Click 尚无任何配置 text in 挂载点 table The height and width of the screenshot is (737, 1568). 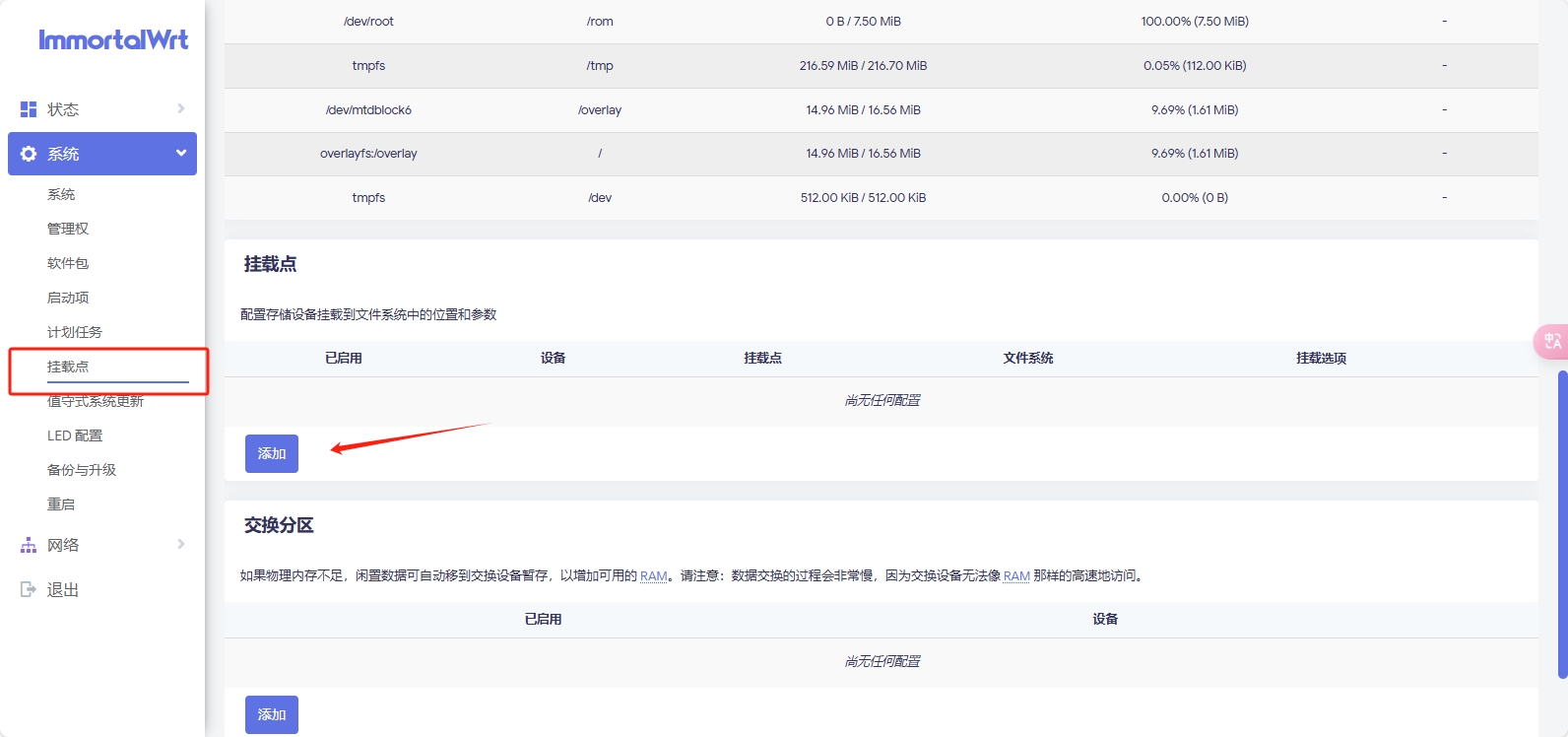pyautogui.click(x=882, y=400)
